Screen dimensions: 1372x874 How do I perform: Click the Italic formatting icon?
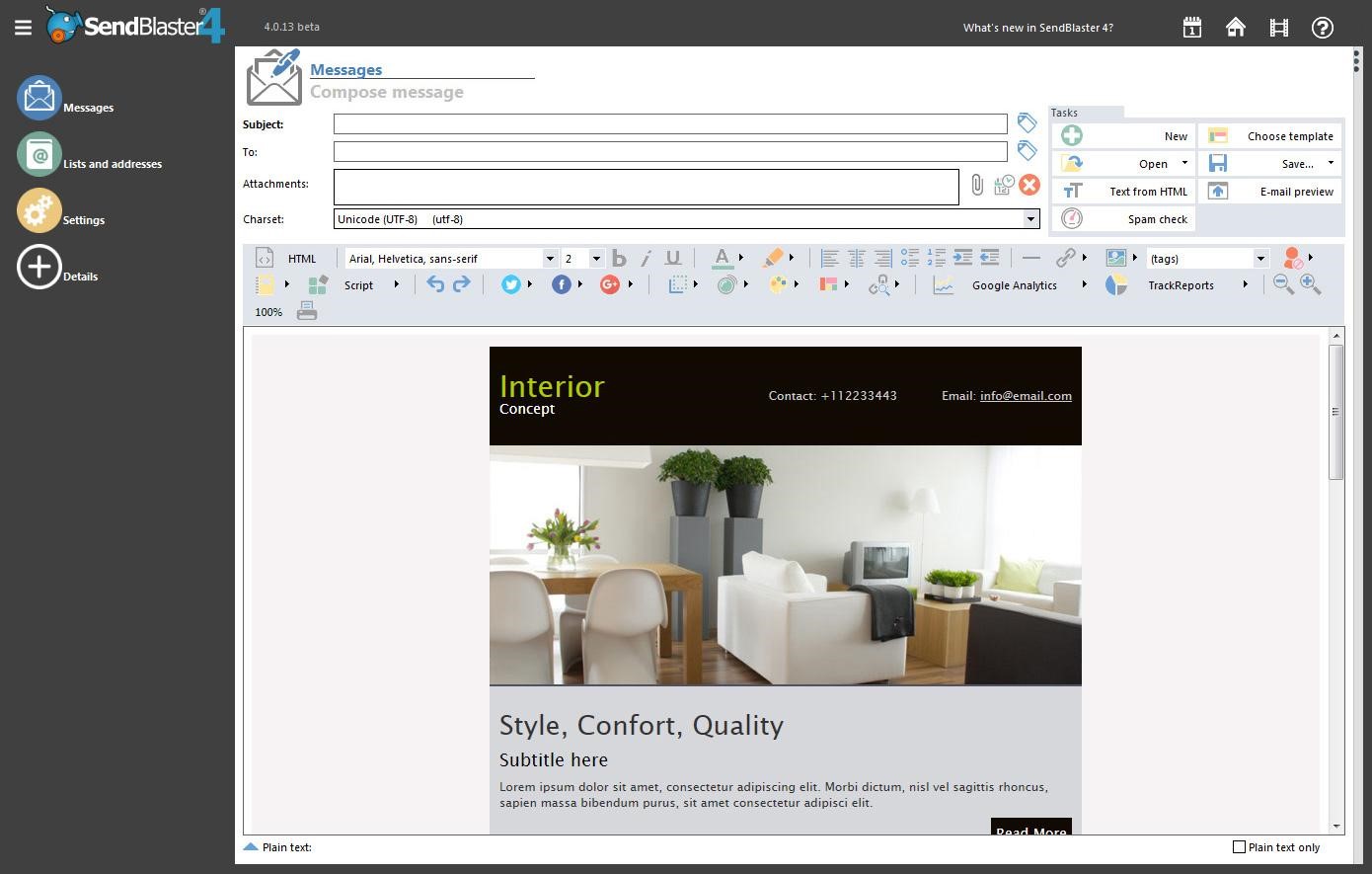[646, 258]
